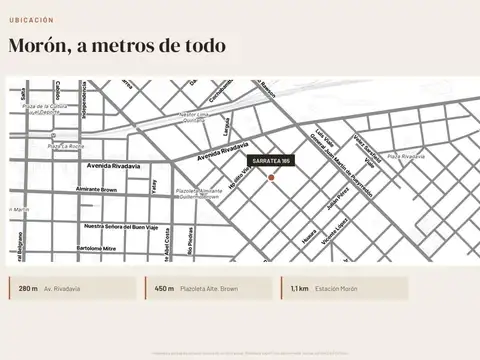Click Nuestra Señora del Buen Viaje label
The height and width of the screenshot is (360, 480).
pyautogui.click(x=121, y=227)
